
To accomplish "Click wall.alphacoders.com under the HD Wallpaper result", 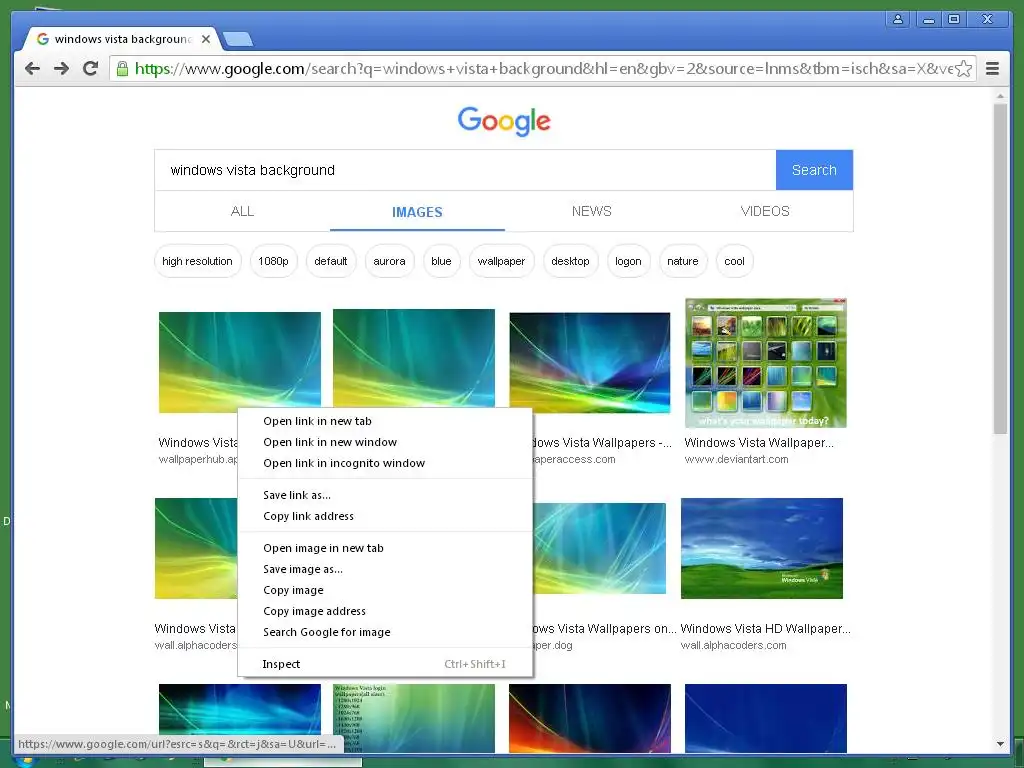I will click(733, 645).
